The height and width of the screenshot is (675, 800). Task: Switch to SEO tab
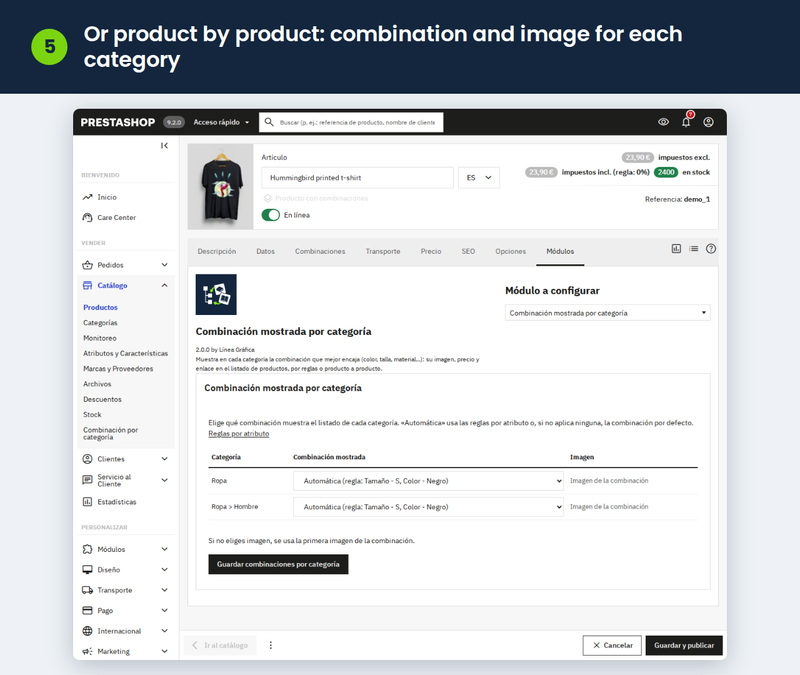(x=468, y=251)
